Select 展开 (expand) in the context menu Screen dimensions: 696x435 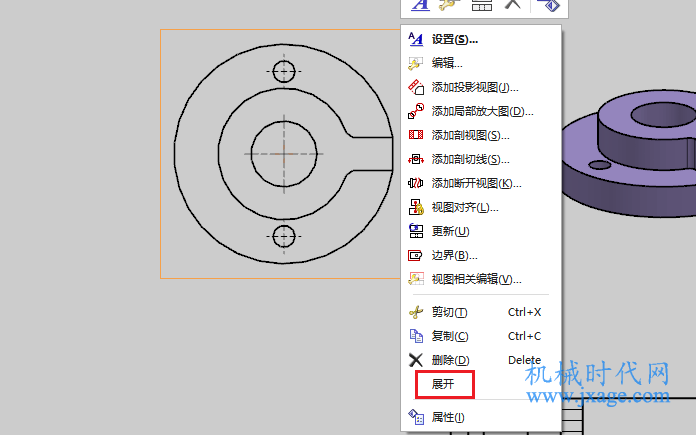(481, 384)
